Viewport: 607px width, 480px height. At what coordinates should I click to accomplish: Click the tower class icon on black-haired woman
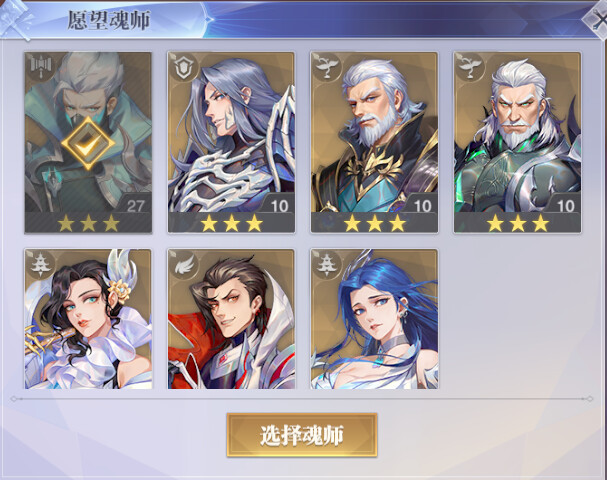coord(40,264)
